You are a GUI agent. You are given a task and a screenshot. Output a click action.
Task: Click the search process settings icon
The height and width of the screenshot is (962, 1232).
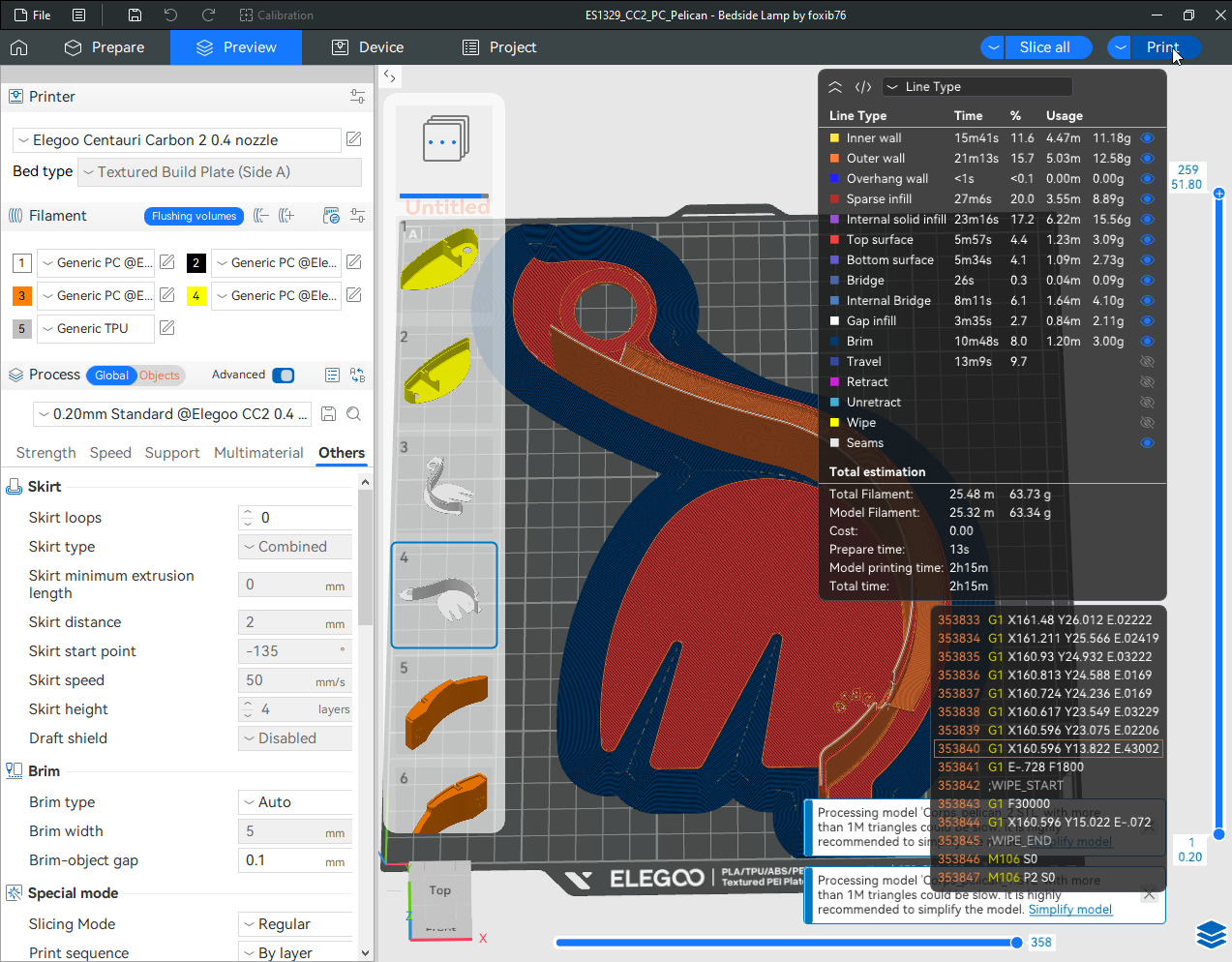click(x=354, y=414)
